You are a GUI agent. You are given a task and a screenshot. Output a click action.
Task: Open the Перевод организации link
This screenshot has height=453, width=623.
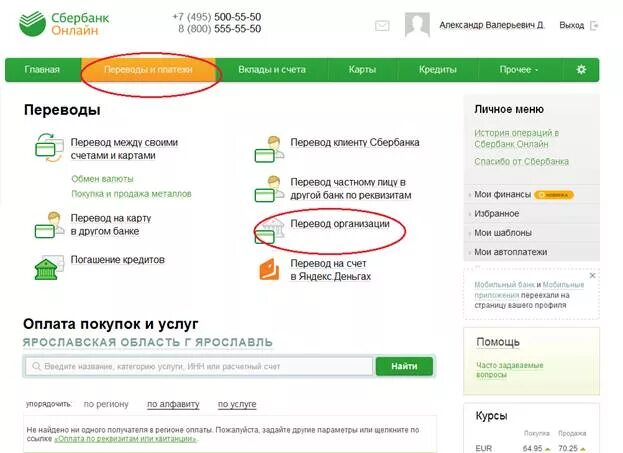[340, 224]
